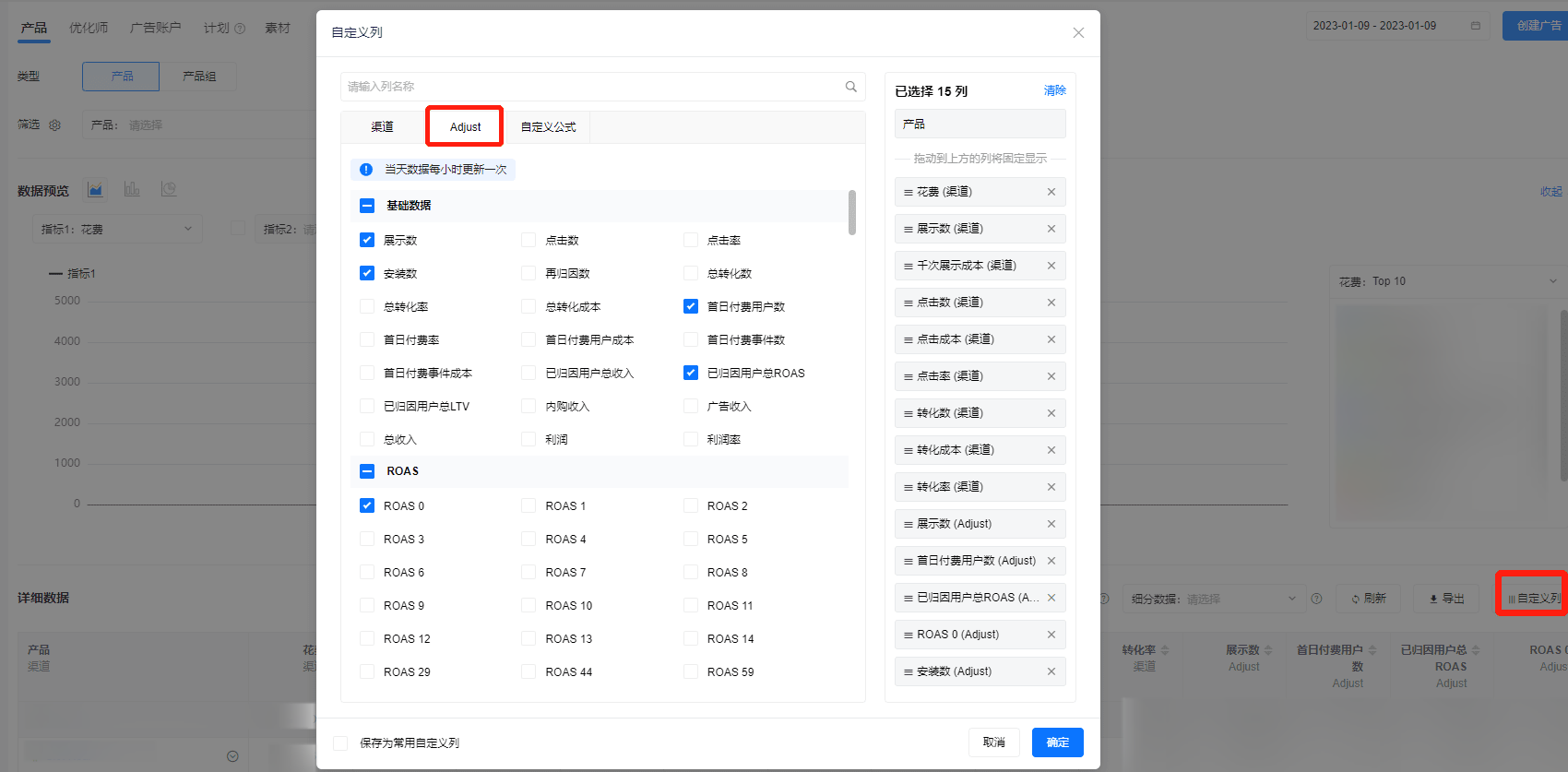1568x772 pixels.
Task: Click 创建广告 button
Action: tap(1537, 26)
